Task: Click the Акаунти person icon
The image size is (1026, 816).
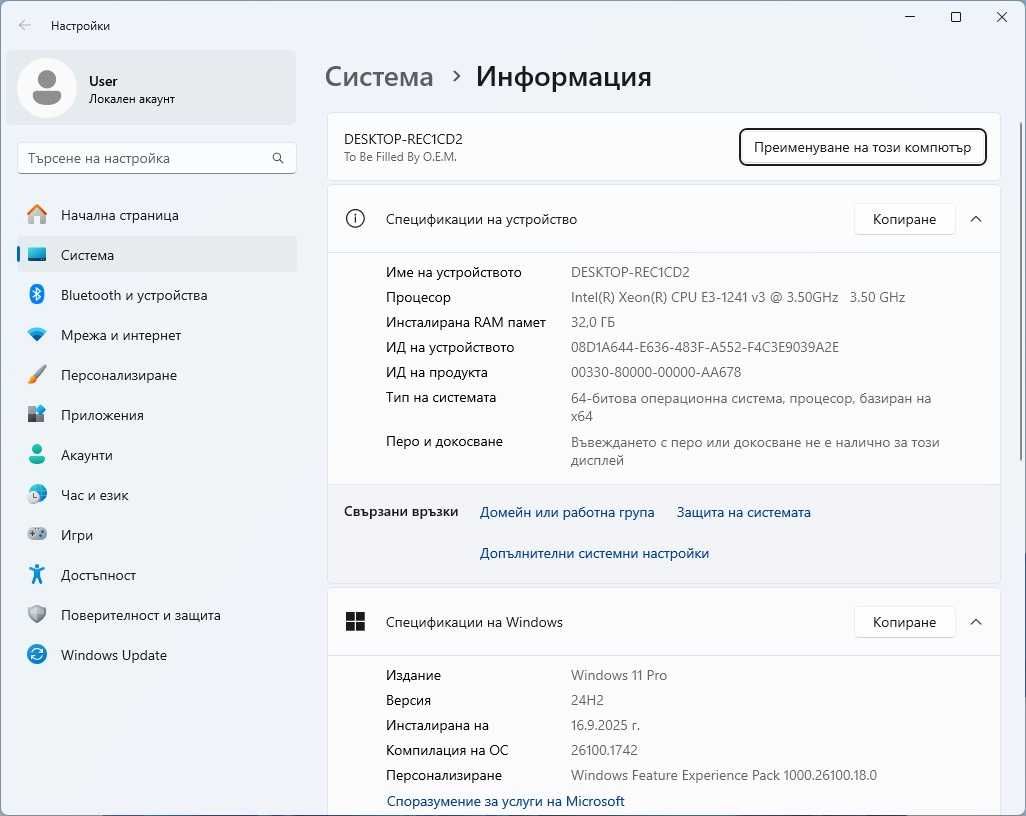Action: pos(37,454)
